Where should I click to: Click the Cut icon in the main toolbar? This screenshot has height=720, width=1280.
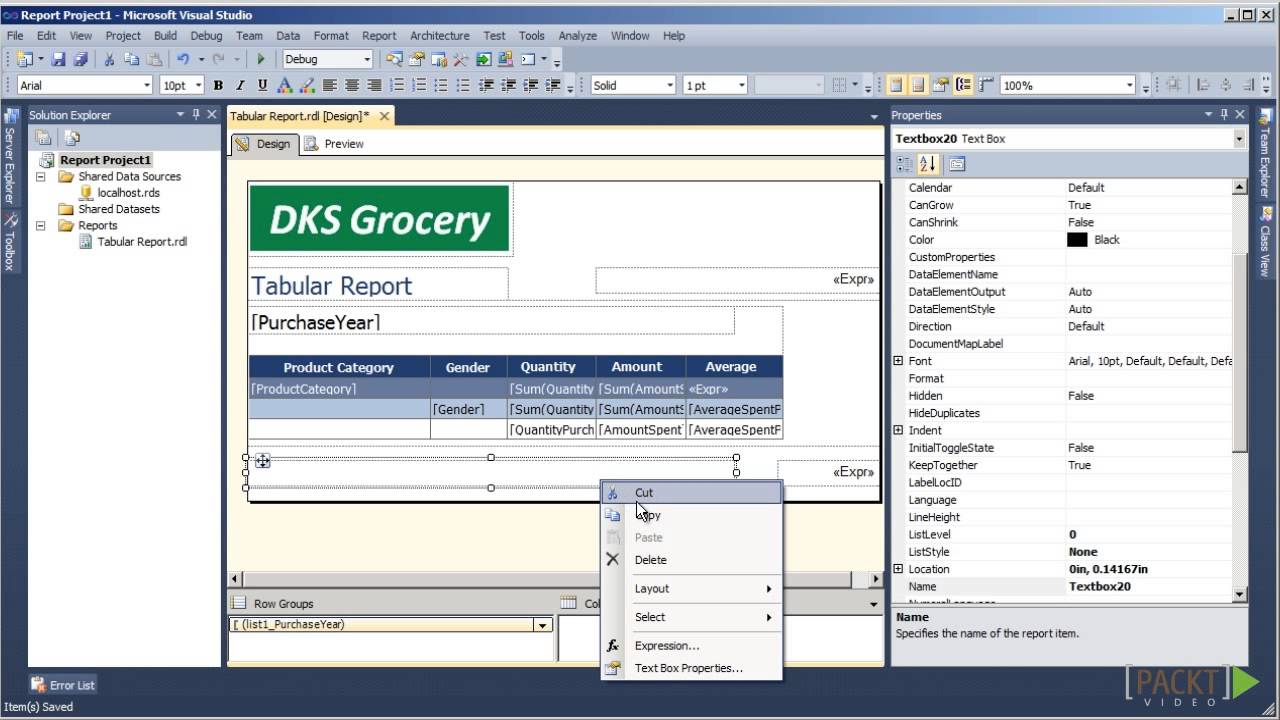click(x=109, y=60)
